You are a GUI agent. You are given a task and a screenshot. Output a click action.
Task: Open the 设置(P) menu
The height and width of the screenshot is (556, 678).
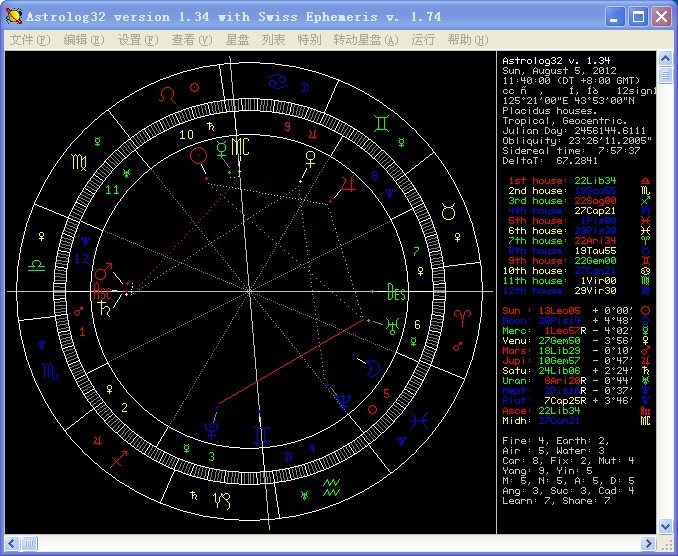138,40
